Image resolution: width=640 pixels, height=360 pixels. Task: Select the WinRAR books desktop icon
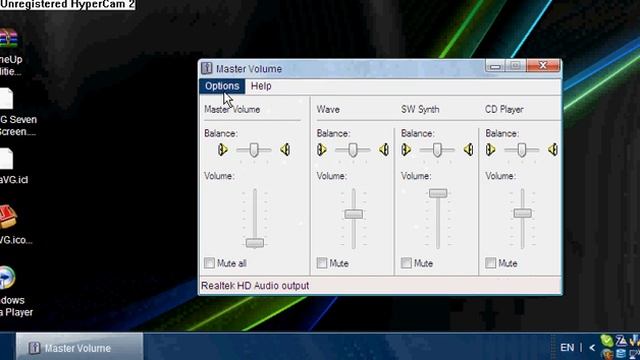point(9,39)
